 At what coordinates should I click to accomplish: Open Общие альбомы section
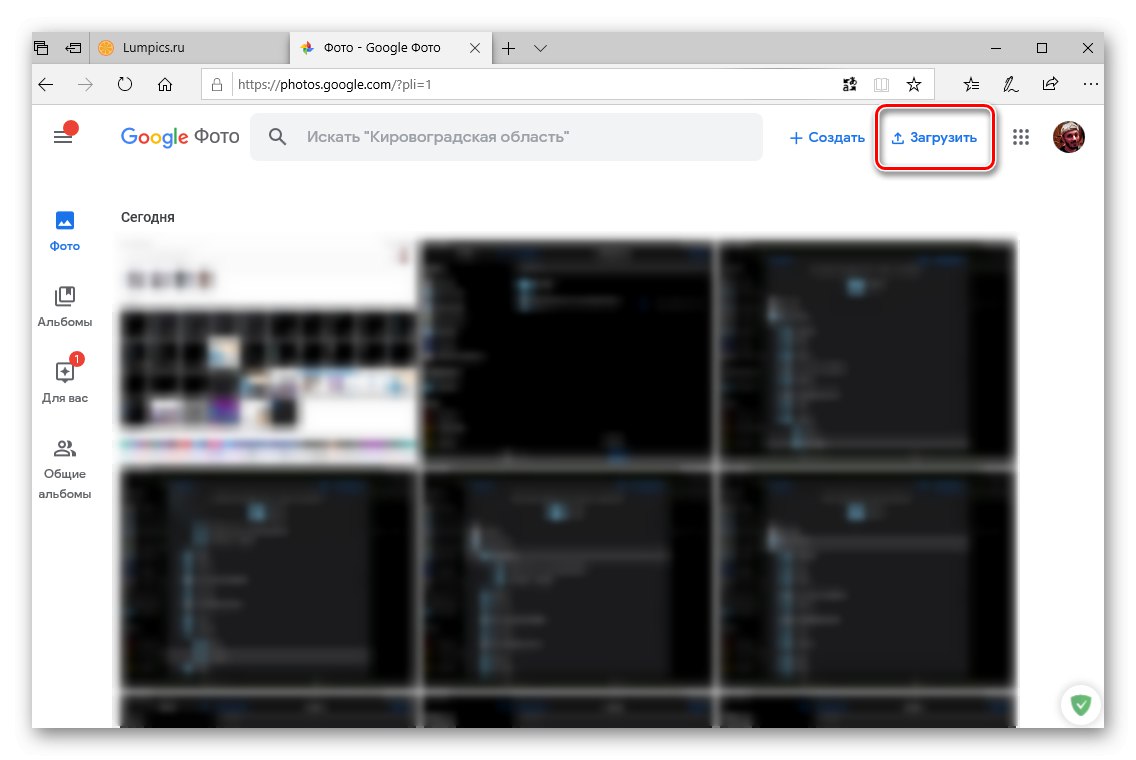click(64, 469)
